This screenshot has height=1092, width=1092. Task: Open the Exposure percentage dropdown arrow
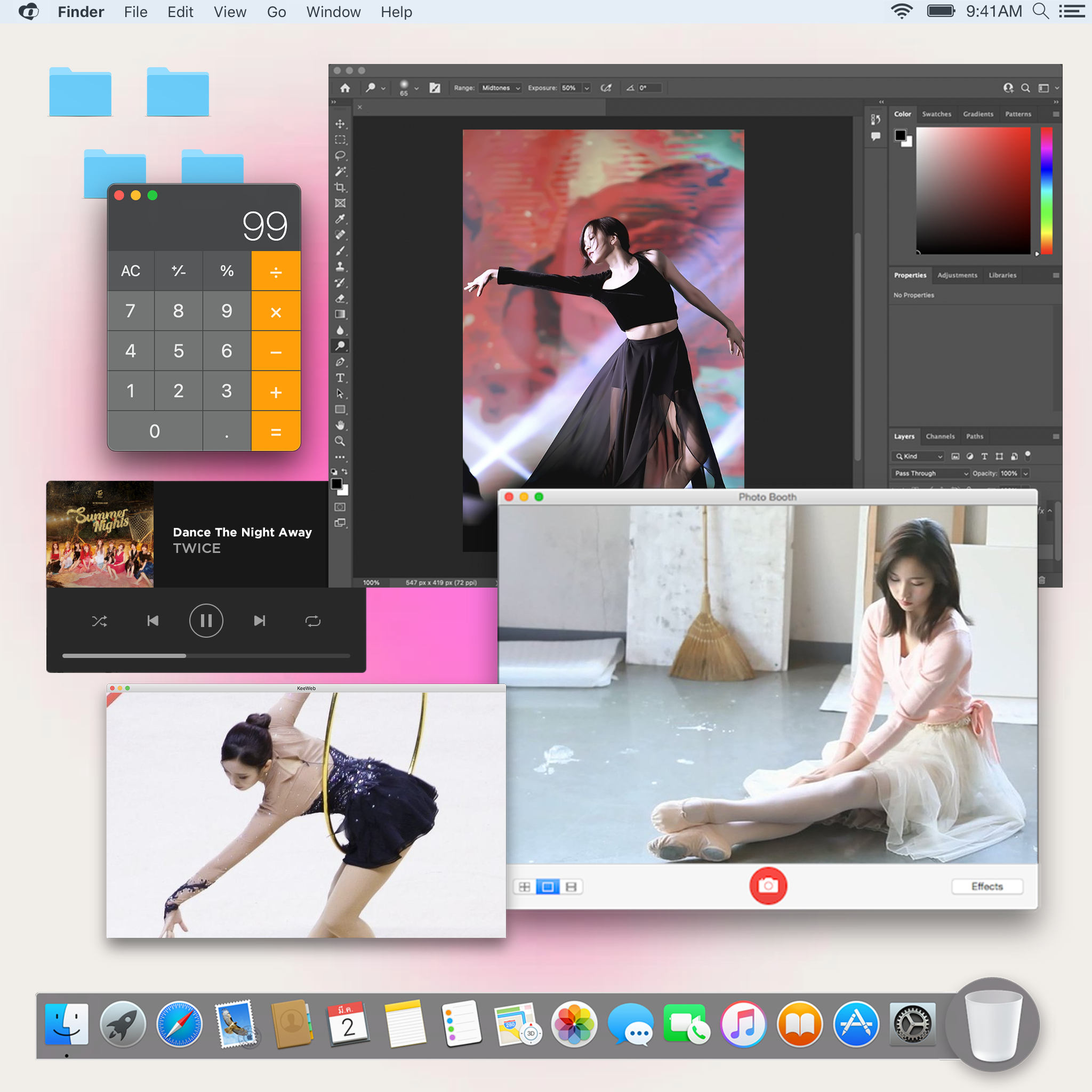click(587, 88)
